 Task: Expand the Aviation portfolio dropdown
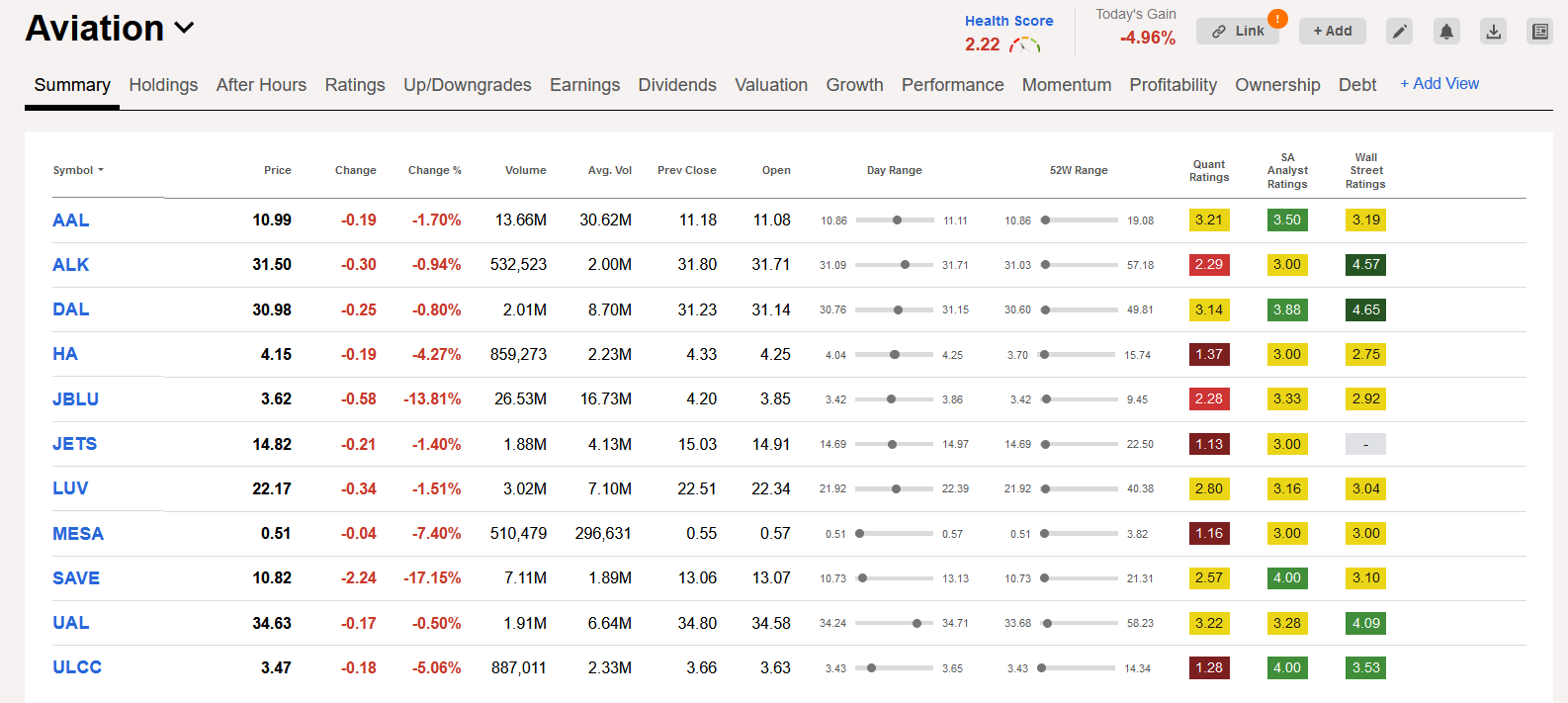coord(184,29)
